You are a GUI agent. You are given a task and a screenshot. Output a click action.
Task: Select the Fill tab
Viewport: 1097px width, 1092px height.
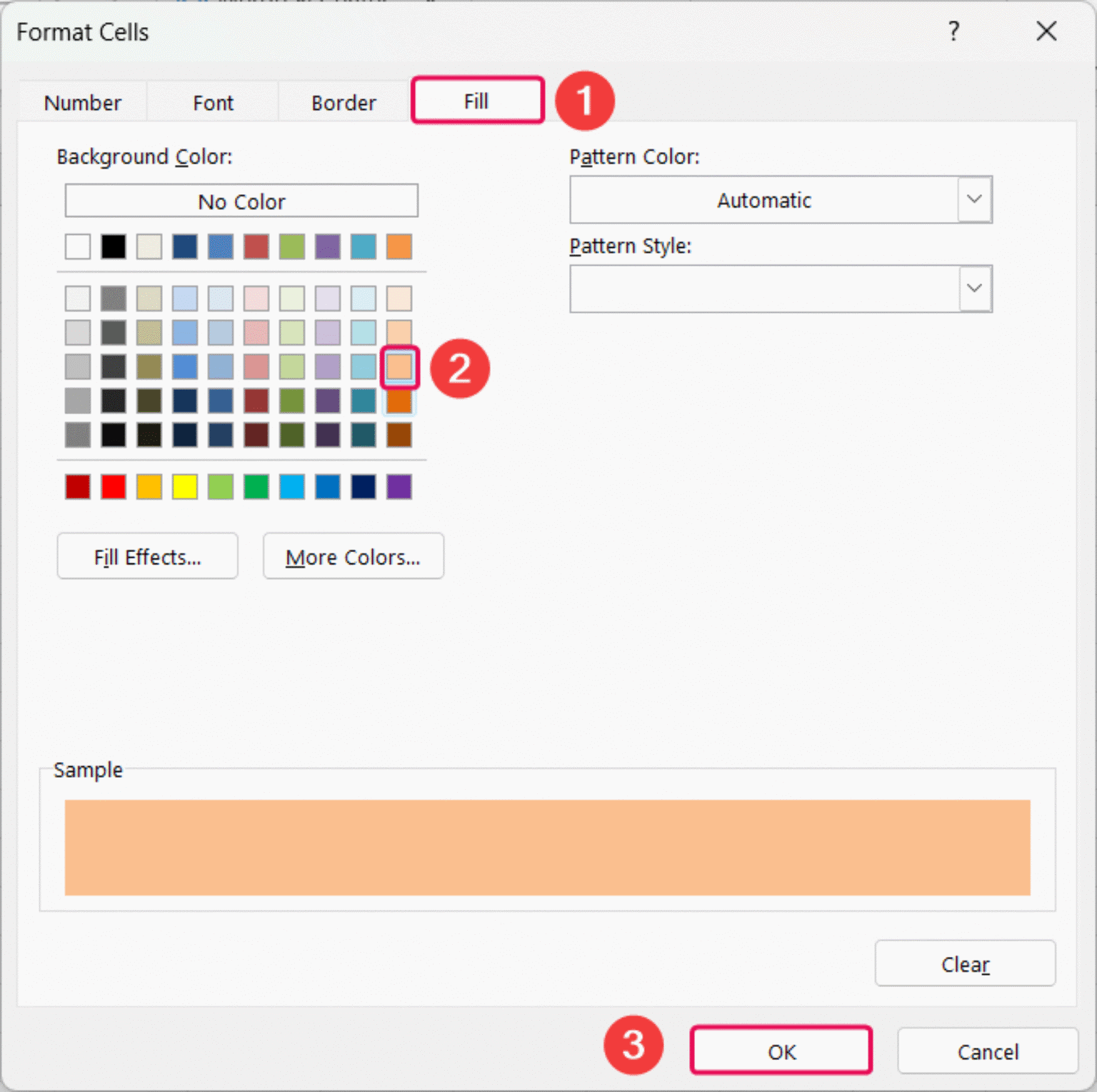click(476, 100)
